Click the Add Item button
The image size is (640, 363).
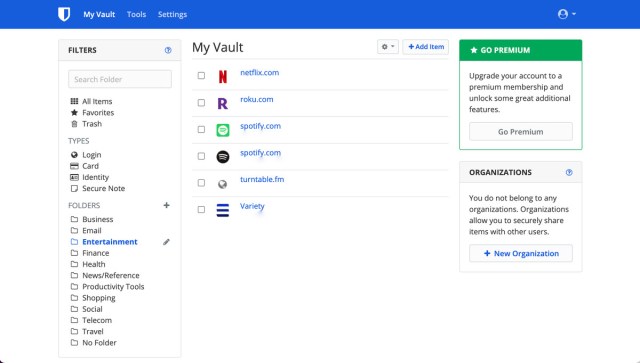[426, 47]
